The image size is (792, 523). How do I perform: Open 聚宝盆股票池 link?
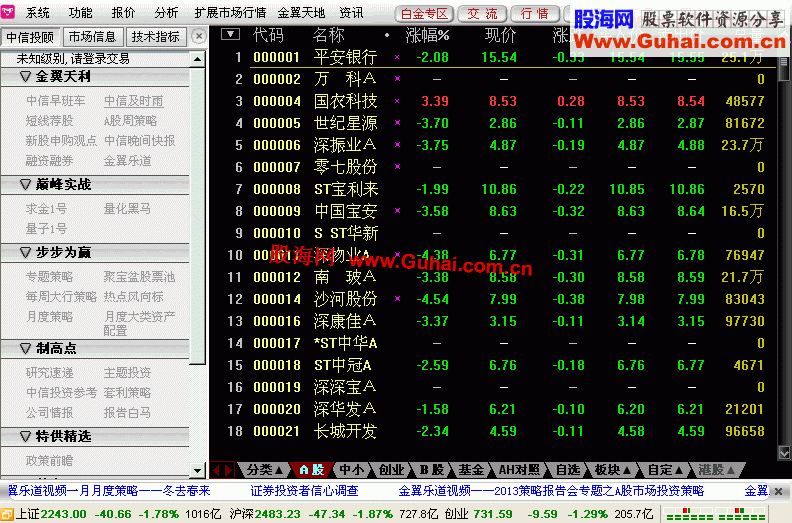pos(139,276)
